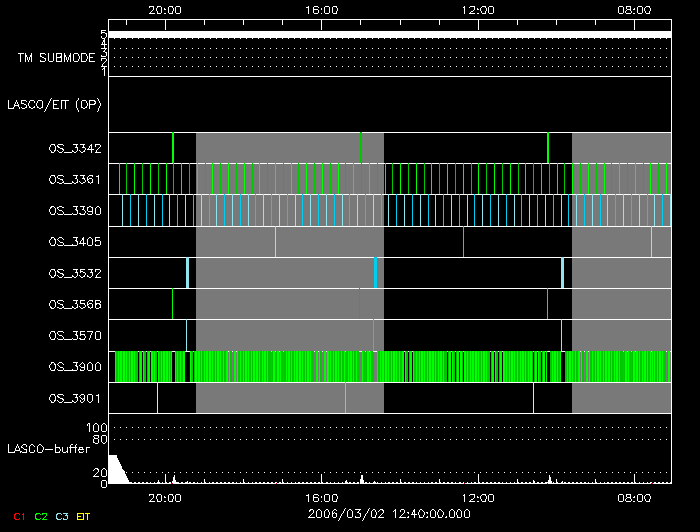700x532 pixels.
Task: Click OS_3532 thick cyan marker in first gray band
Action: tap(375, 273)
